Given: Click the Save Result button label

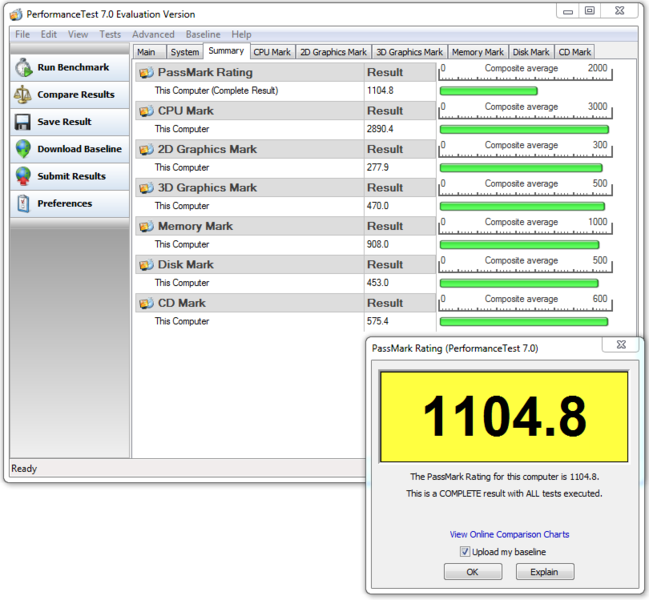Looking at the screenshot, I should point(64,122).
